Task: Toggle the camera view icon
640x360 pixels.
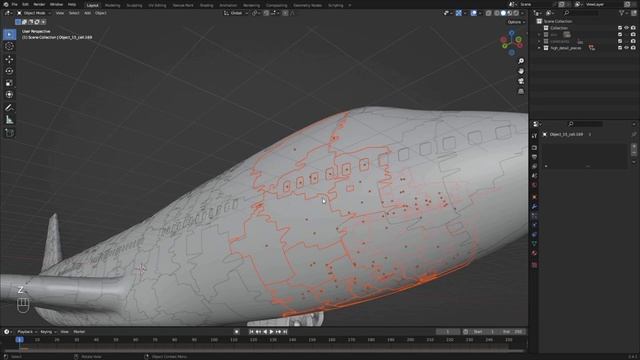Action: click(521, 81)
